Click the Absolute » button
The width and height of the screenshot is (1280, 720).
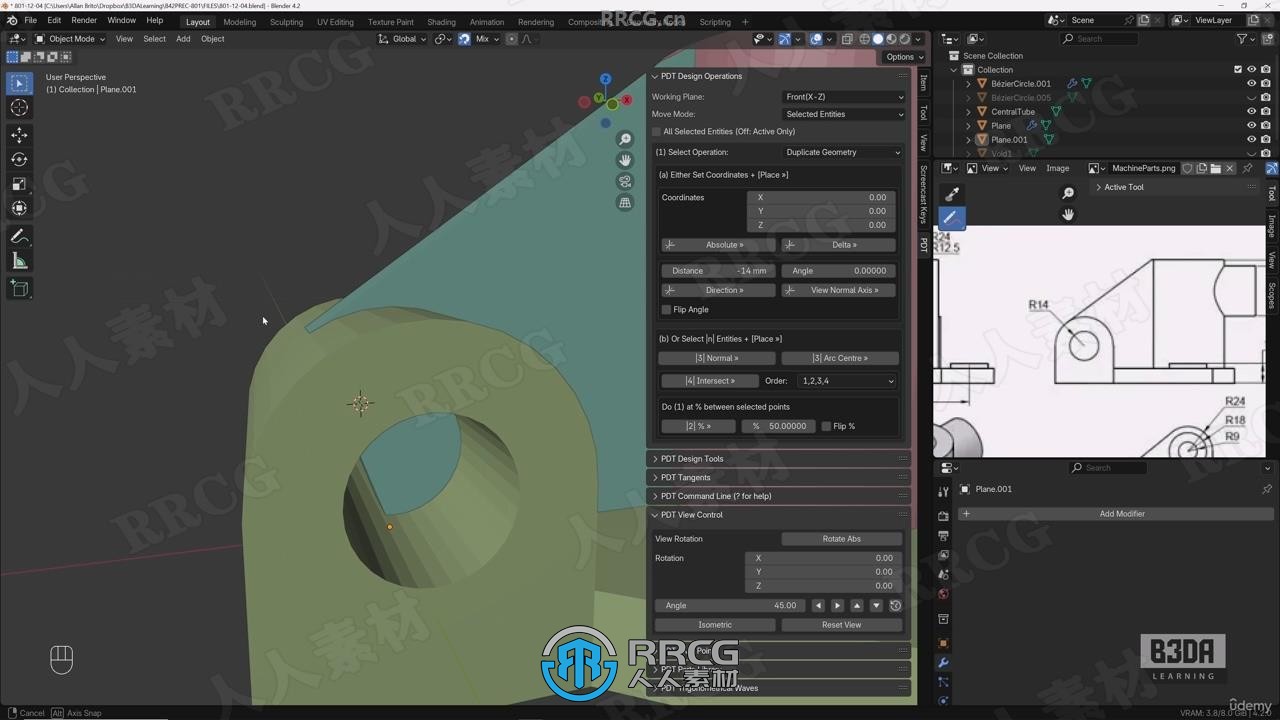tap(718, 245)
